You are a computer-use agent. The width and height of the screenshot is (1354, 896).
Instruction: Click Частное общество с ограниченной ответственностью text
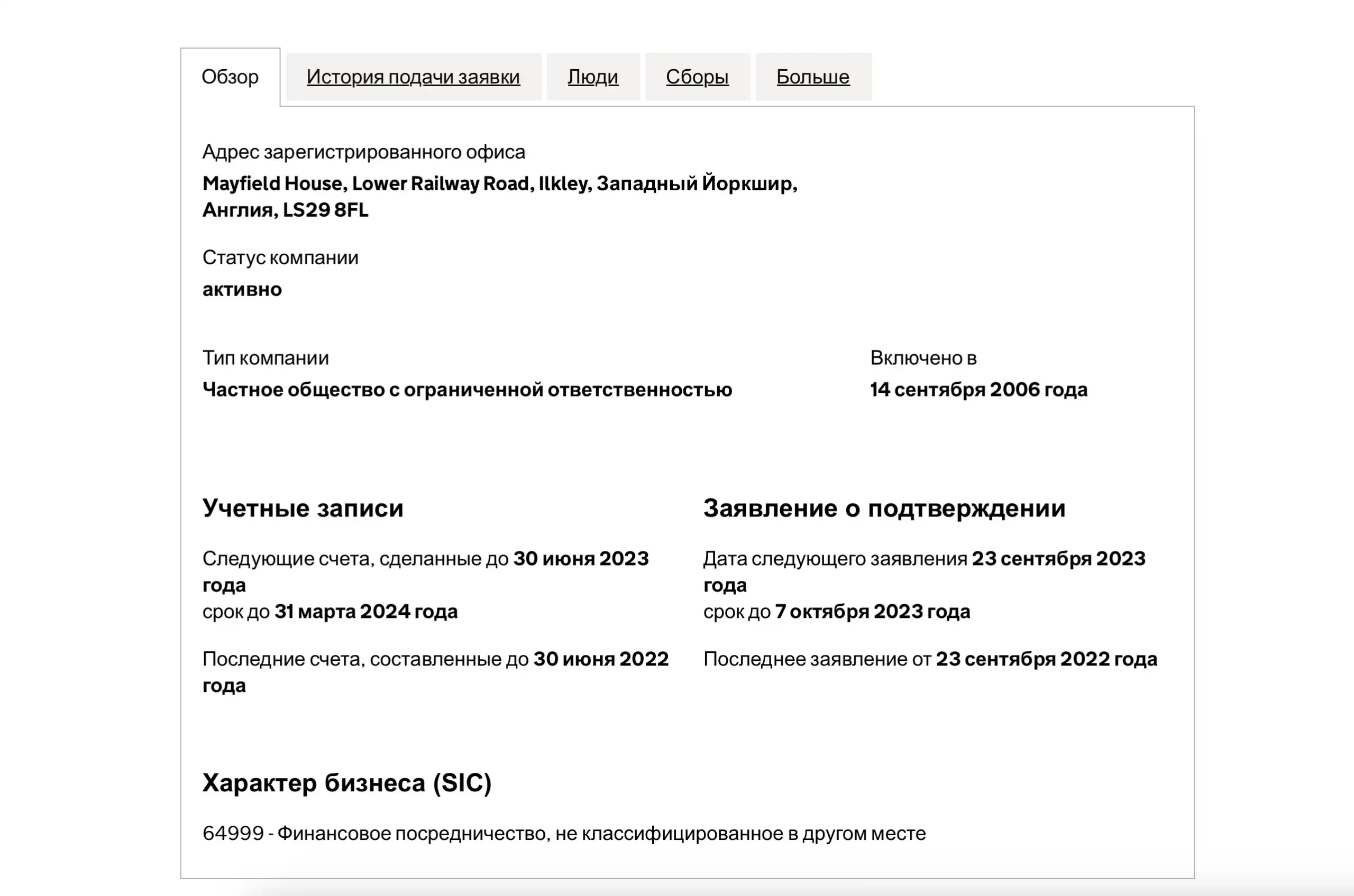coord(467,390)
